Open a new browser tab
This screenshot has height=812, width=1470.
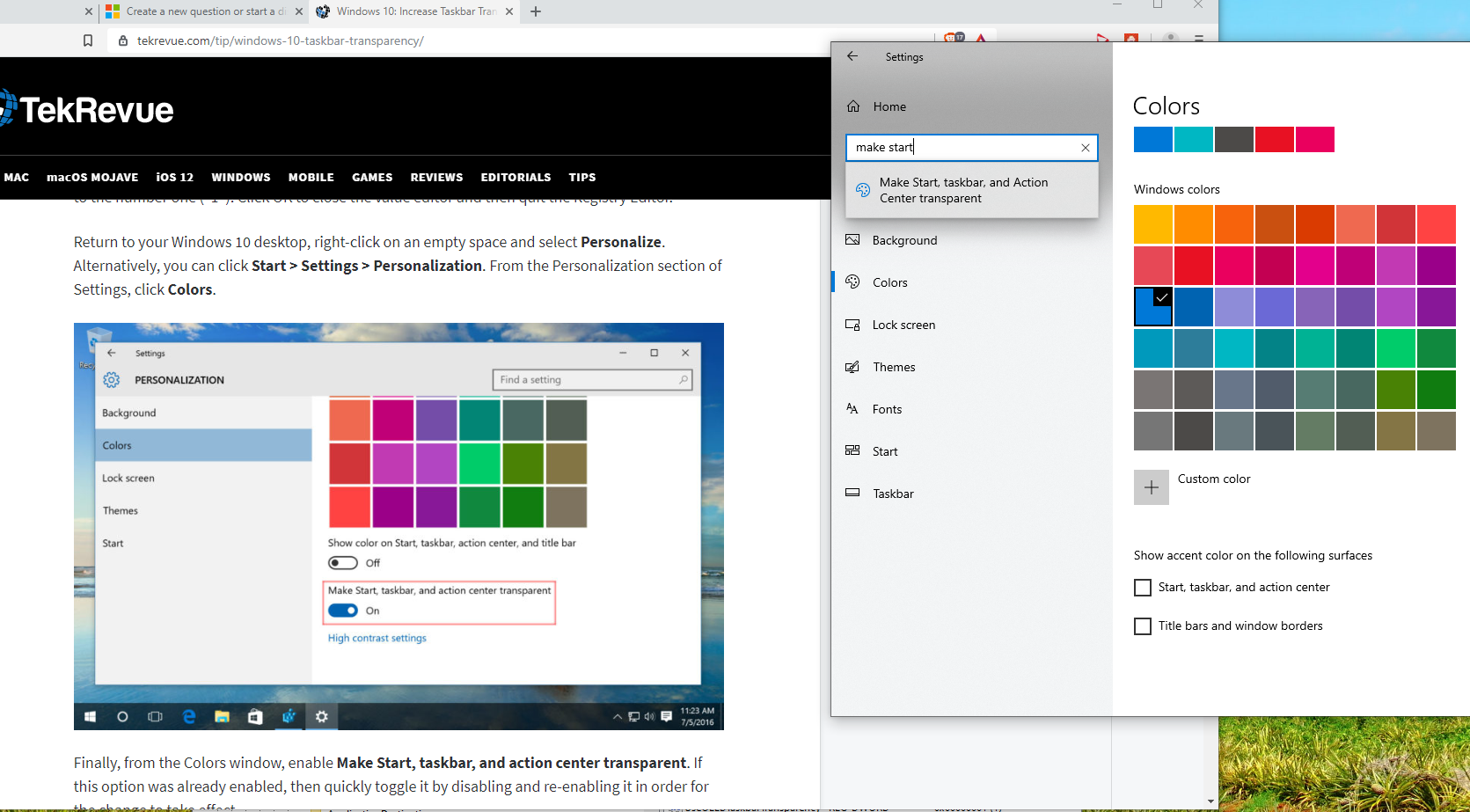tap(536, 11)
